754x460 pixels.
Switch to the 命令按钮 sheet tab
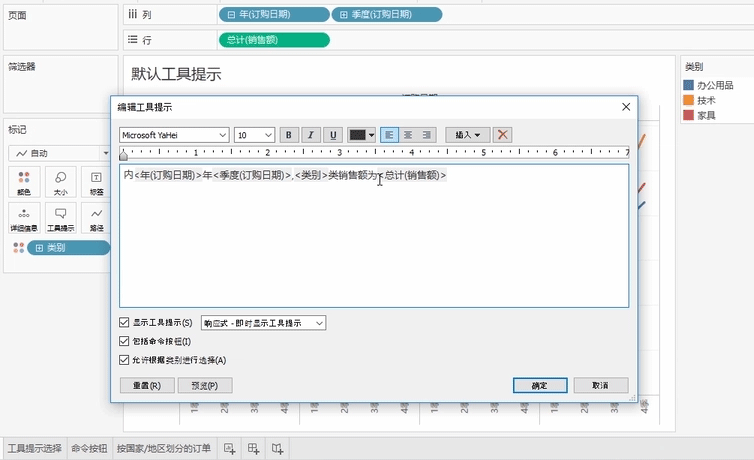(89, 449)
